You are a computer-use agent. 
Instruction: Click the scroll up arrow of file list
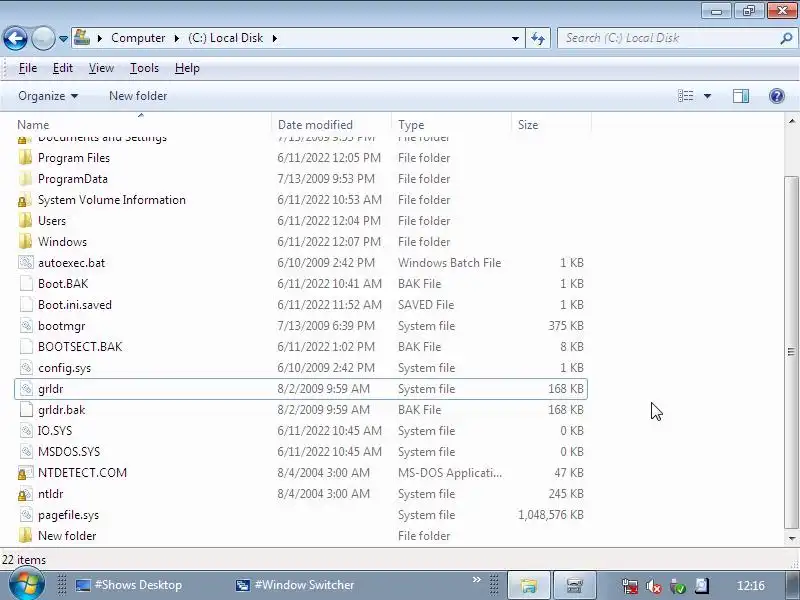click(792, 121)
